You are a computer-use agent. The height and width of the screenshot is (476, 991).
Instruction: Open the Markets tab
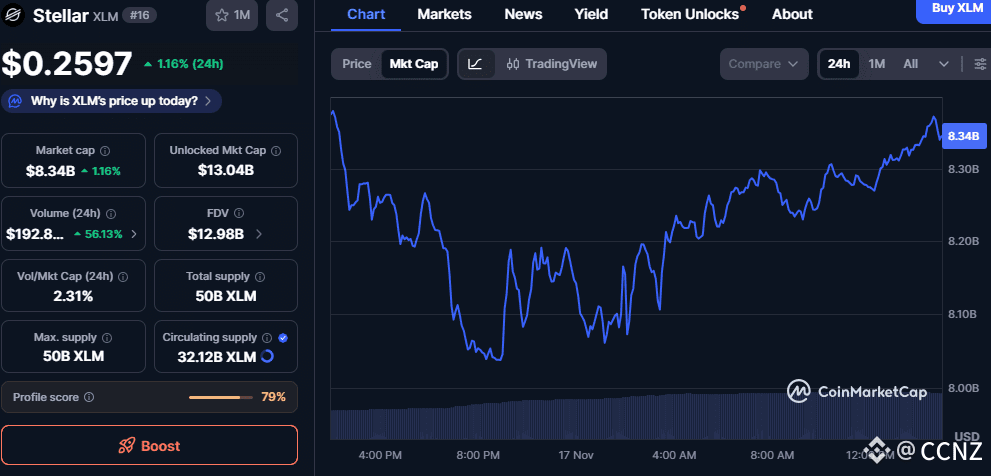click(444, 14)
